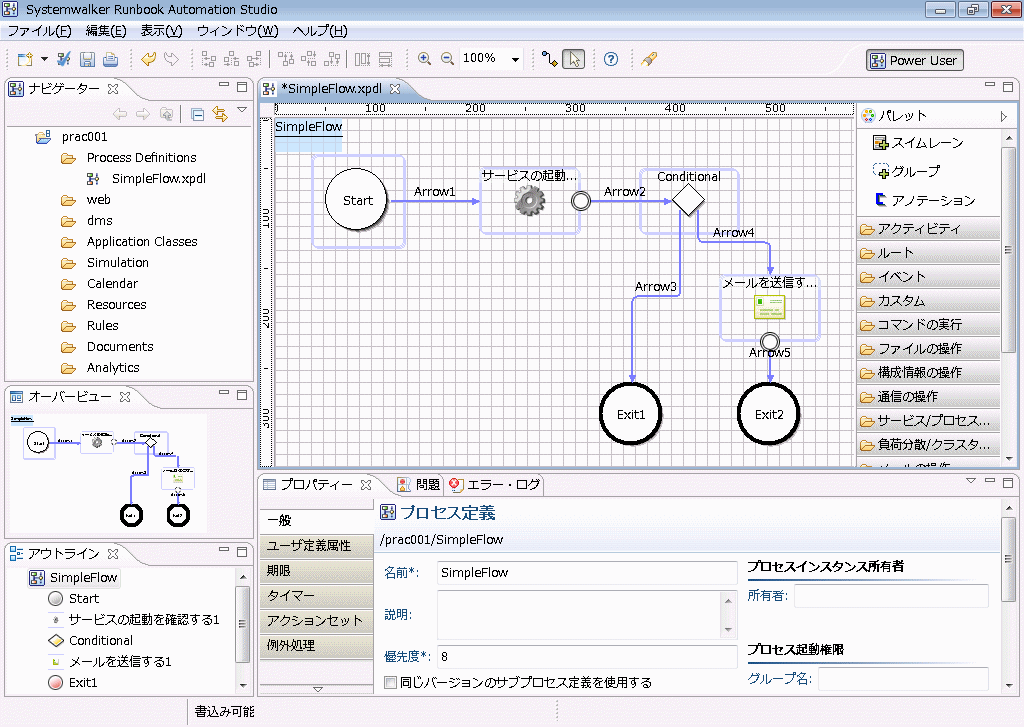Expand the ルート palette drawer
Viewport: 1024px width, 727px height.
(928, 253)
